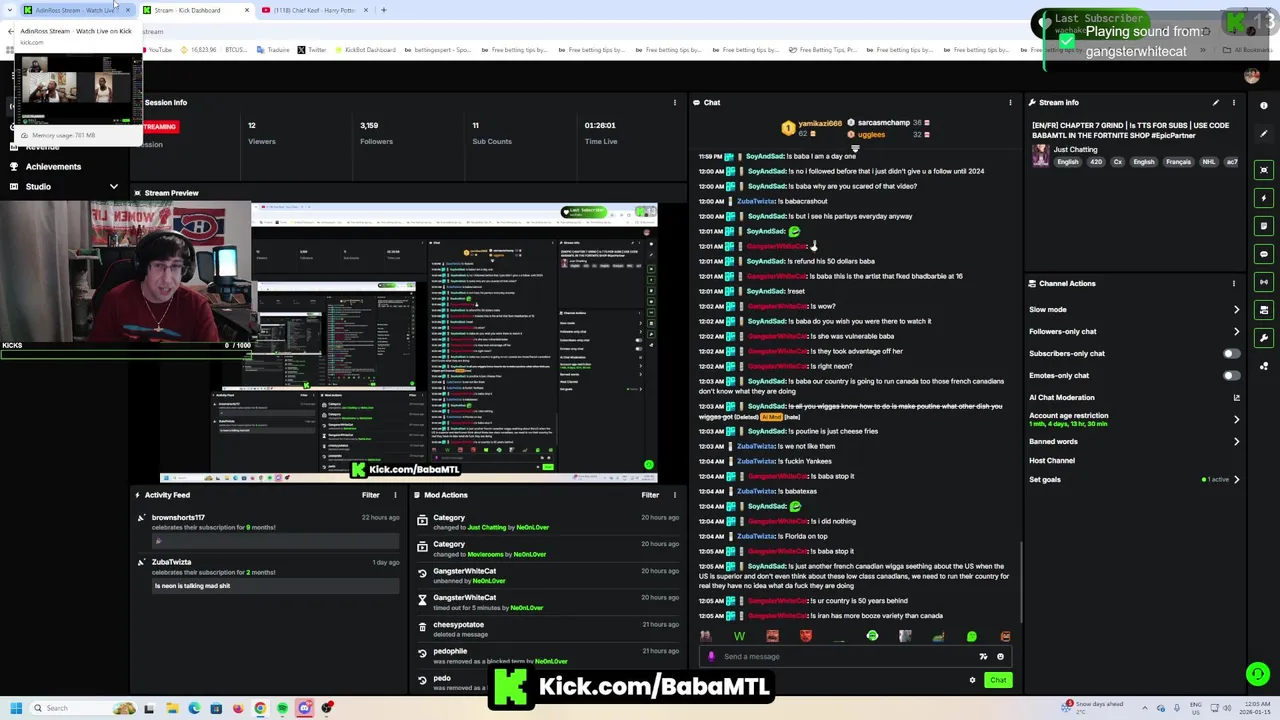
Task: Click the NHL stream tag
Action: coord(1208,162)
